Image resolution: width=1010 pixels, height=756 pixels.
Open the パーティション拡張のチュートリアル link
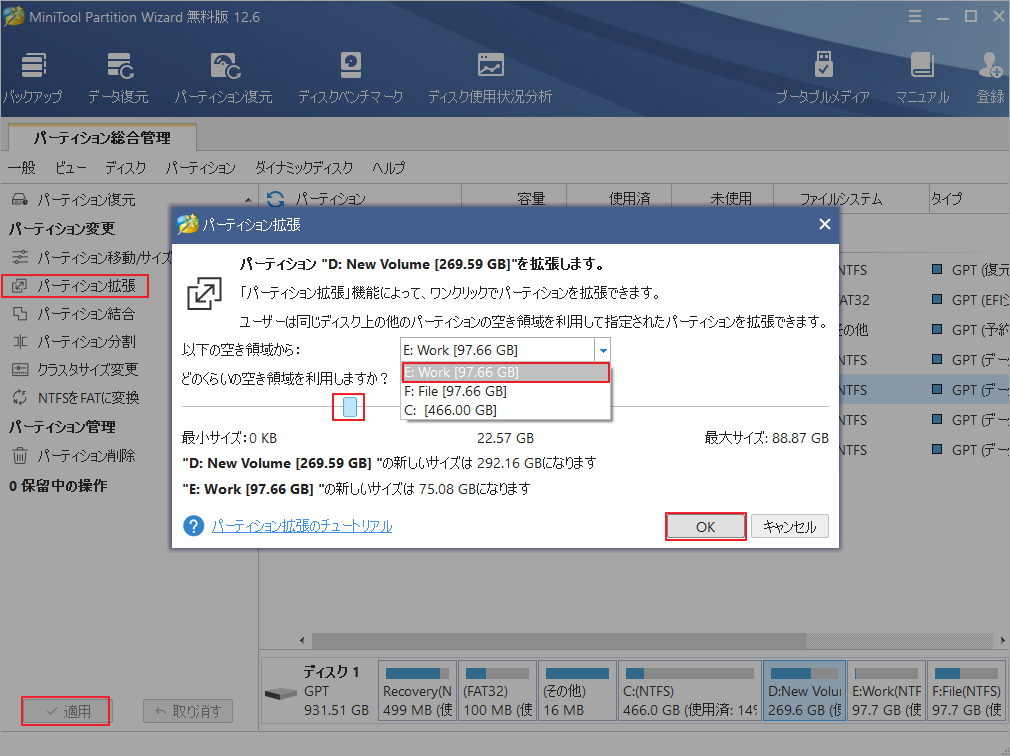pos(302,526)
